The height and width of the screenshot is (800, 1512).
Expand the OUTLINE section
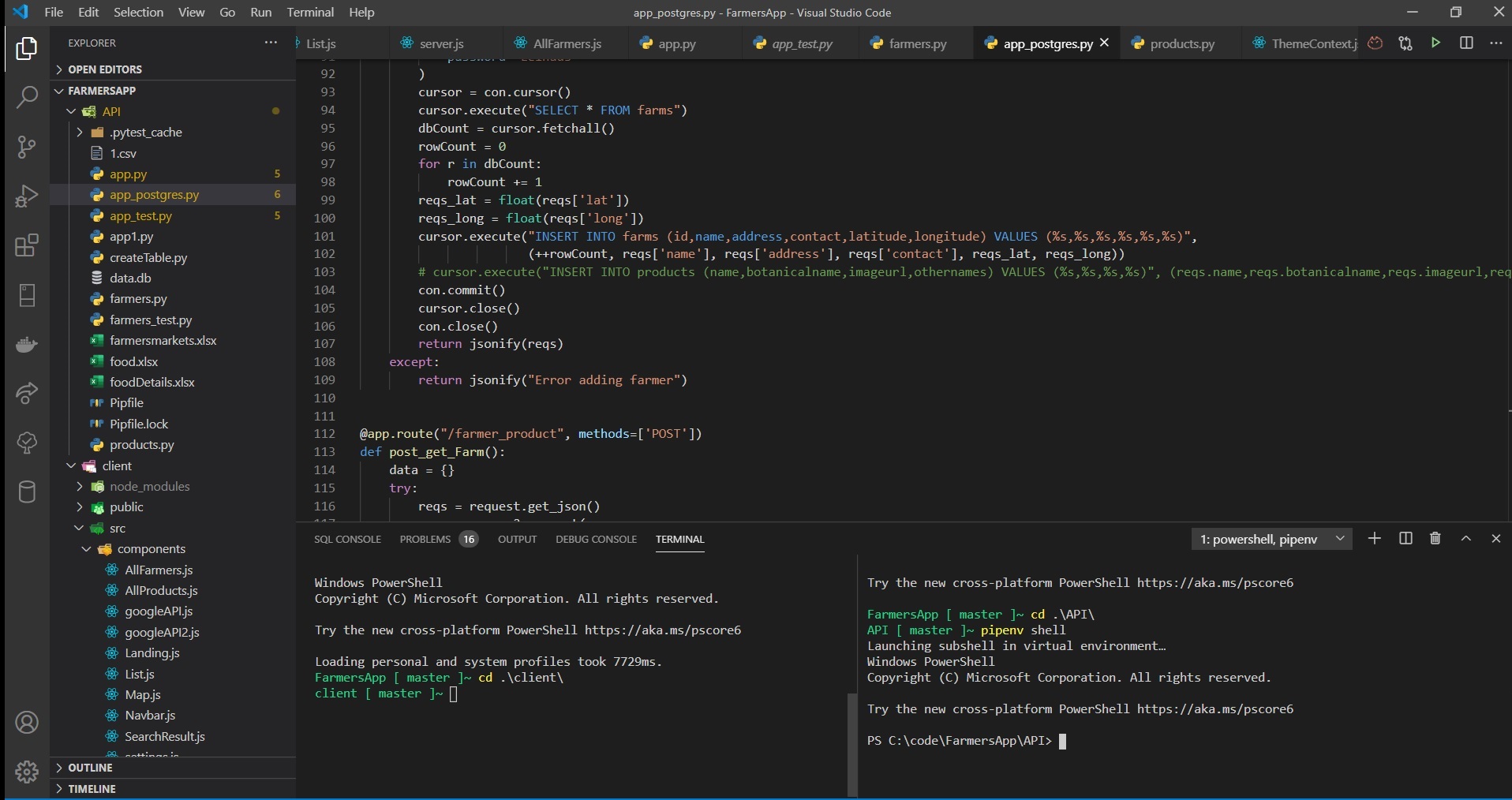[173, 768]
